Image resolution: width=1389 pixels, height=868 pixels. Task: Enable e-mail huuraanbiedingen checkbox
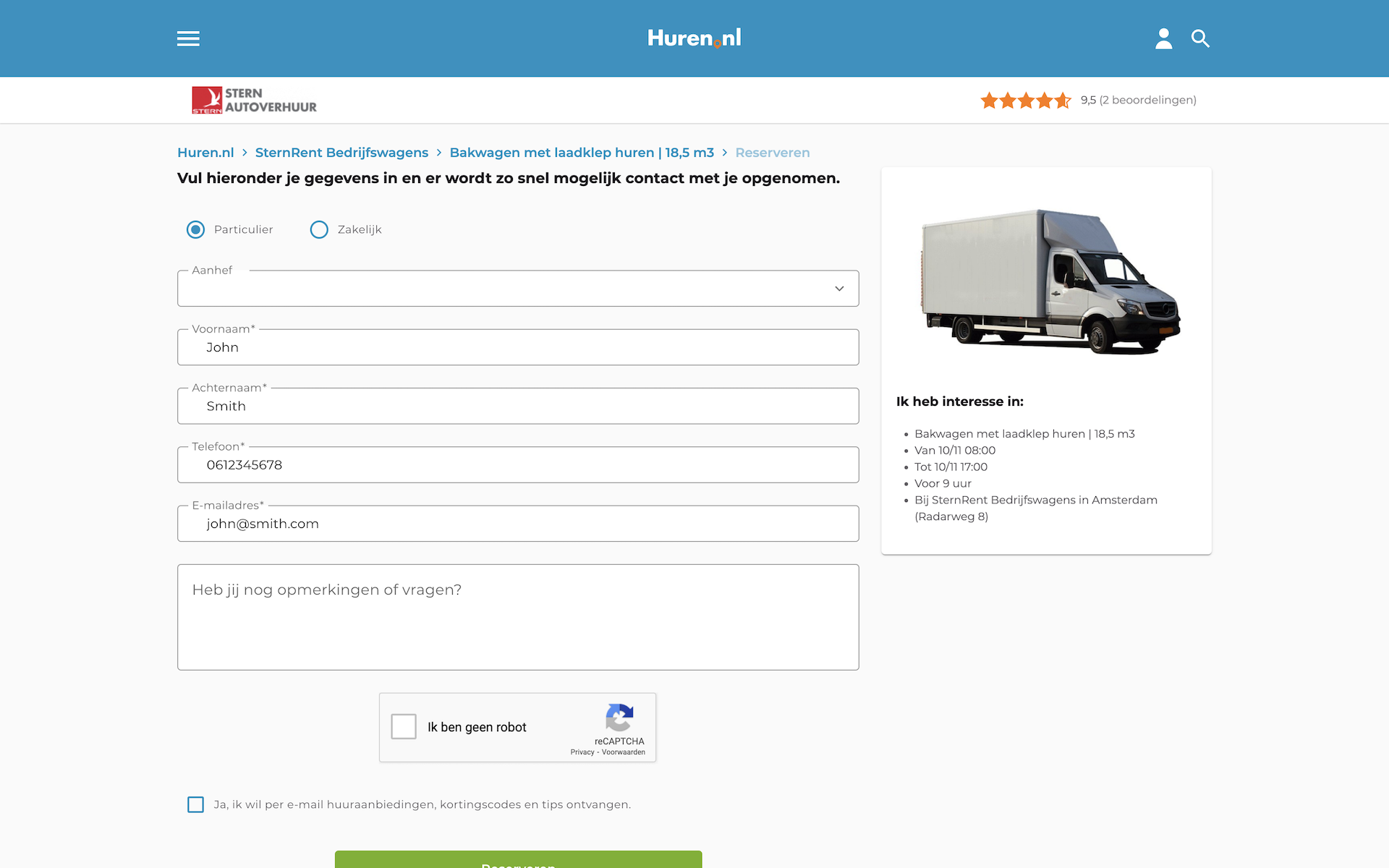195,804
